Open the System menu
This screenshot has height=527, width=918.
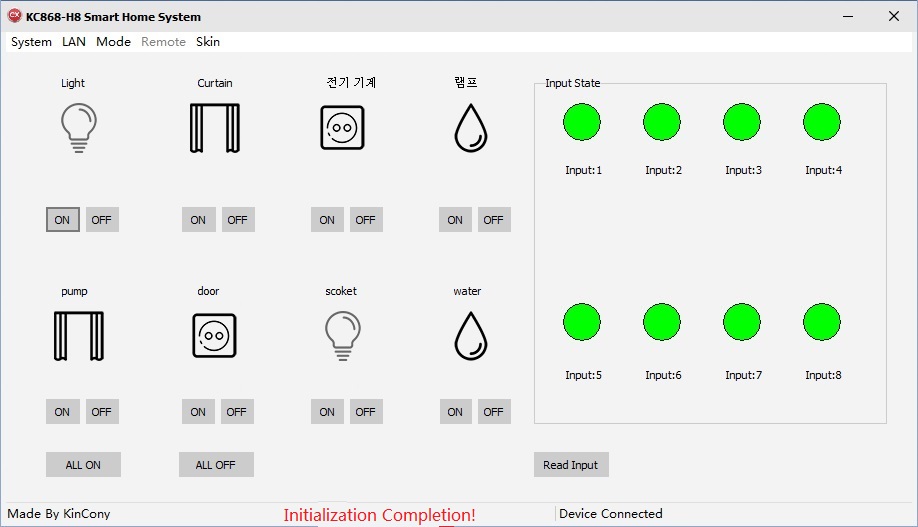pyautogui.click(x=31, y=42)
